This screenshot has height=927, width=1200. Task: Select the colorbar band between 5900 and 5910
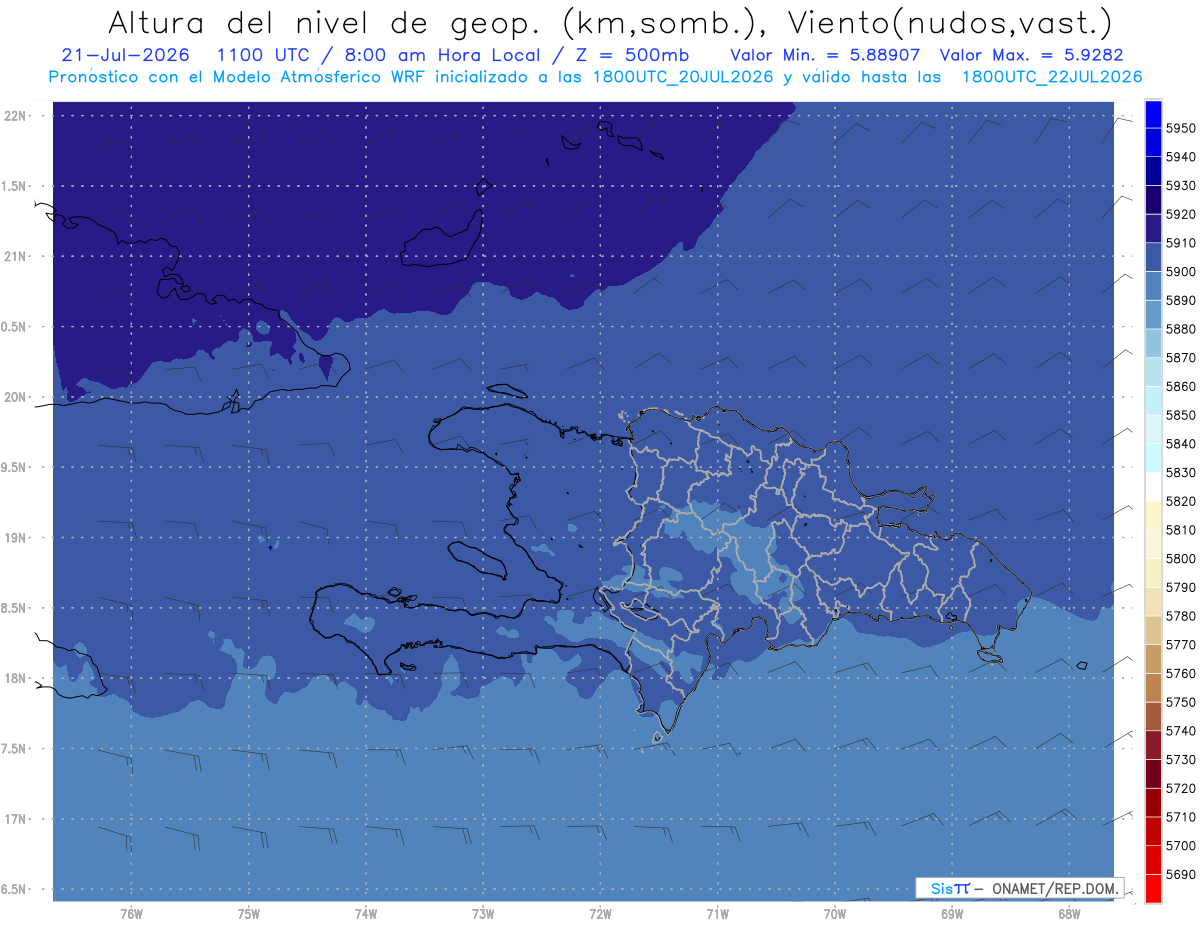click(x=1153, y=257)
